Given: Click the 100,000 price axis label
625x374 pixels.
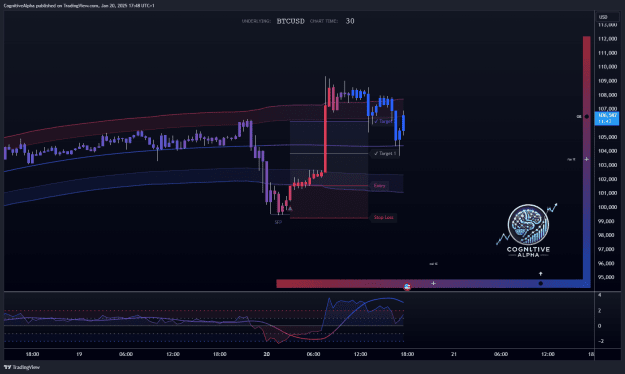Looking at the screenshot, I should 607,207.
